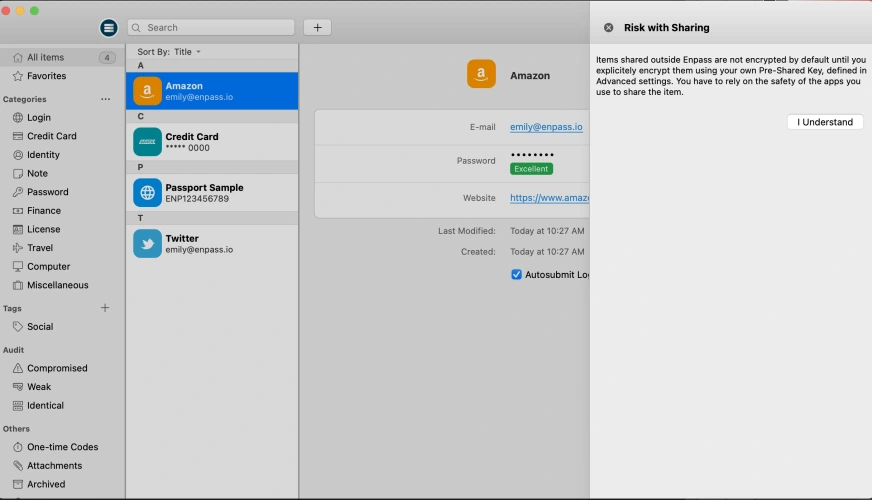Select the Passport Sample globe icon
872x500 pixels.
pos(147,193)
